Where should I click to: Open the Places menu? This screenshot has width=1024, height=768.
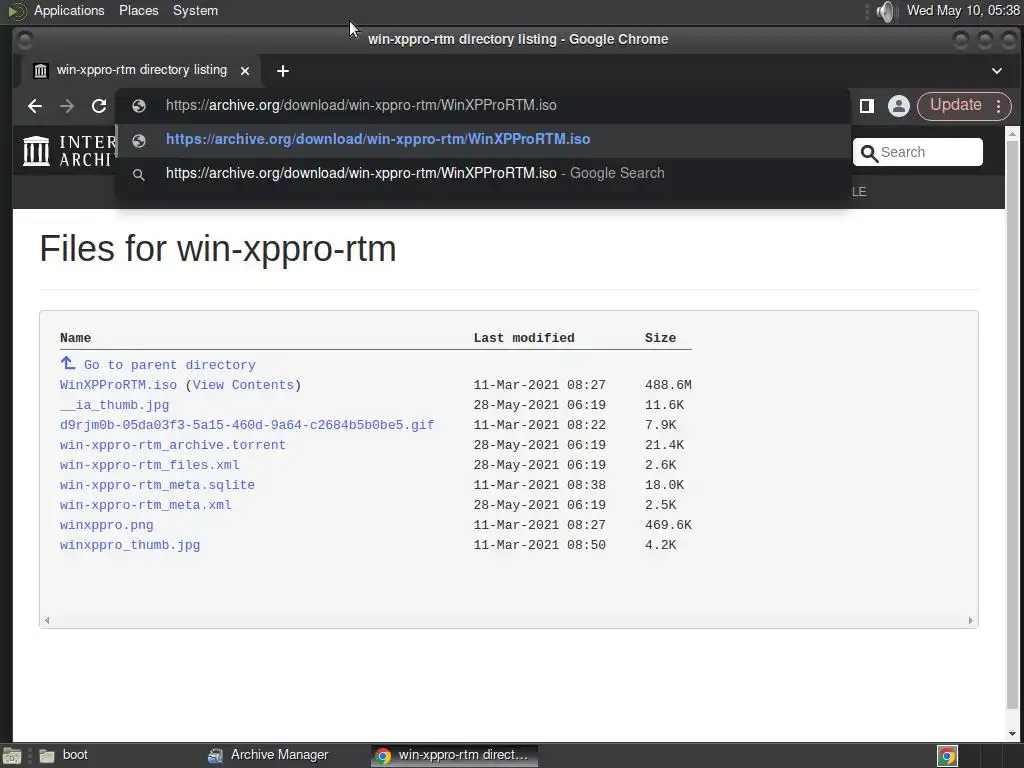pos(138,10)
